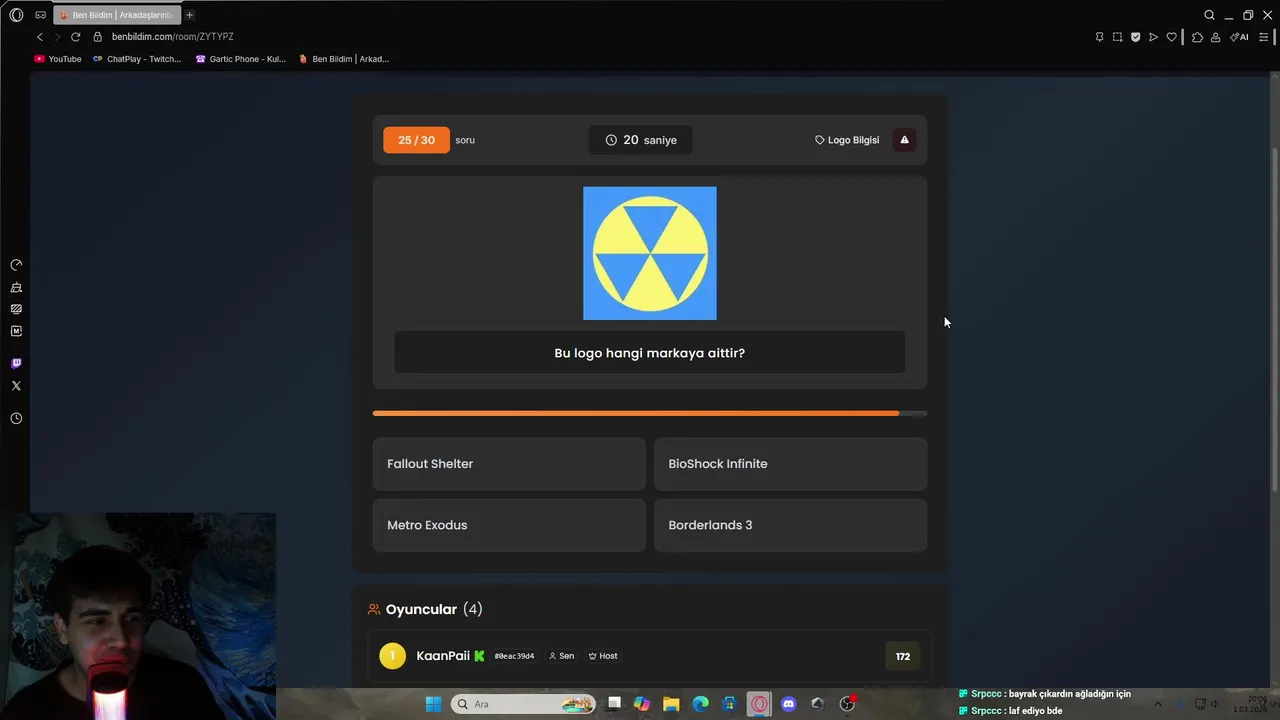Screen dimensions: 1280x720
Task: Open the ad blocker shield icon
Action: [1135, 37]
